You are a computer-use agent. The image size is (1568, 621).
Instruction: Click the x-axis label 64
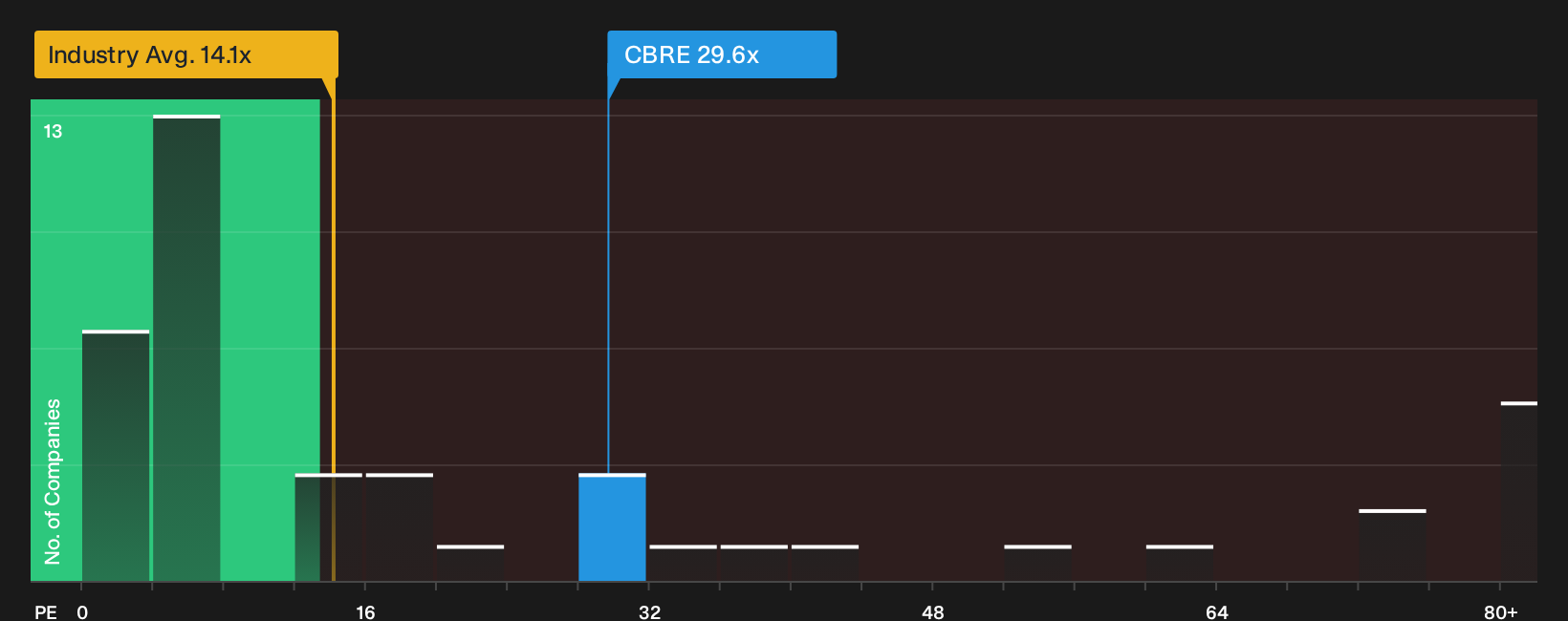coord(1216,611)
